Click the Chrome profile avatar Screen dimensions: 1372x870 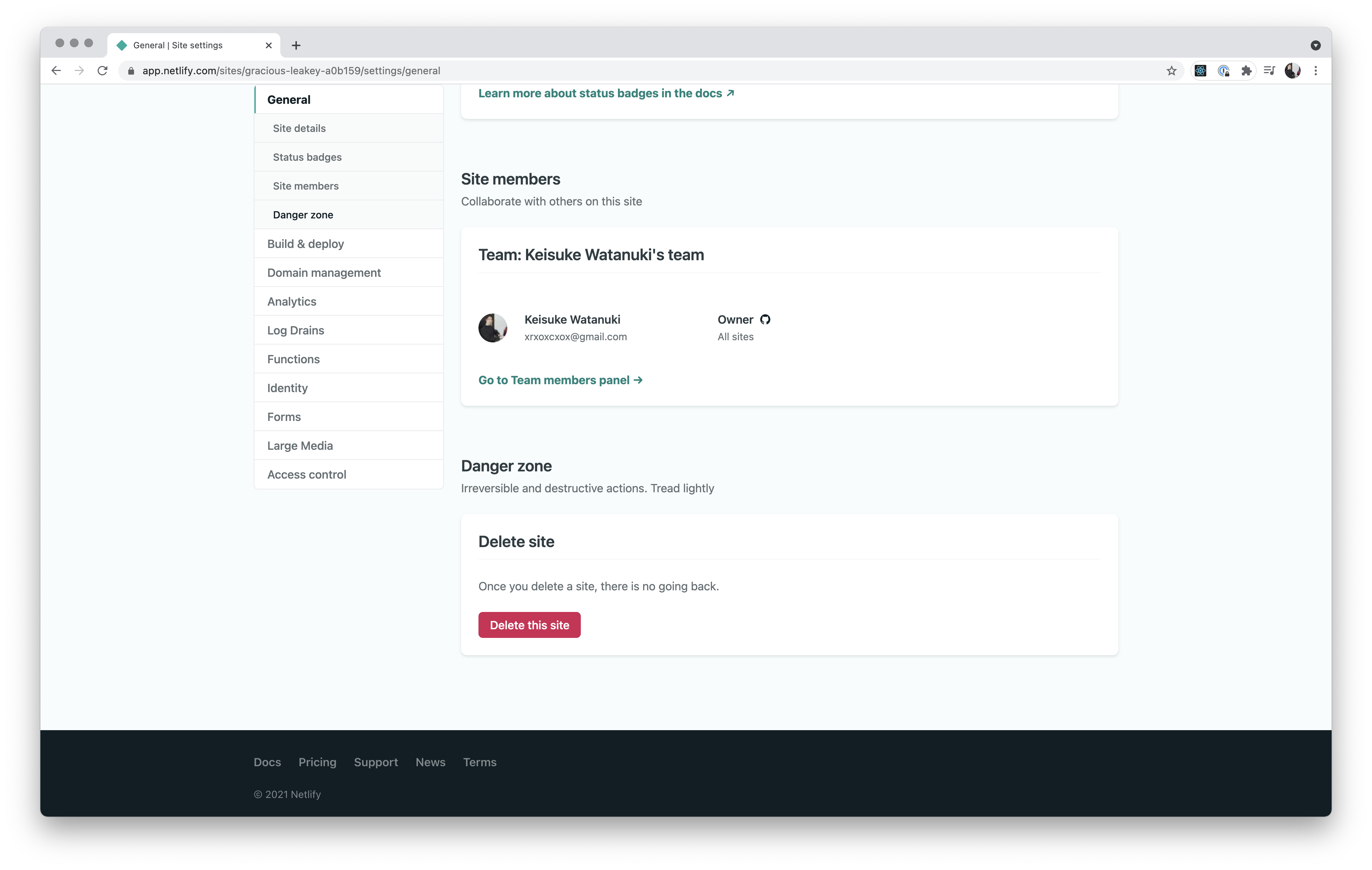(x=1292, y=71)
